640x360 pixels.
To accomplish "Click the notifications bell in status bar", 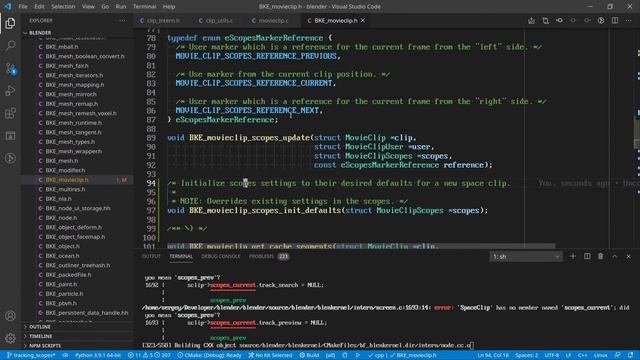I will (x=631, y=355).
